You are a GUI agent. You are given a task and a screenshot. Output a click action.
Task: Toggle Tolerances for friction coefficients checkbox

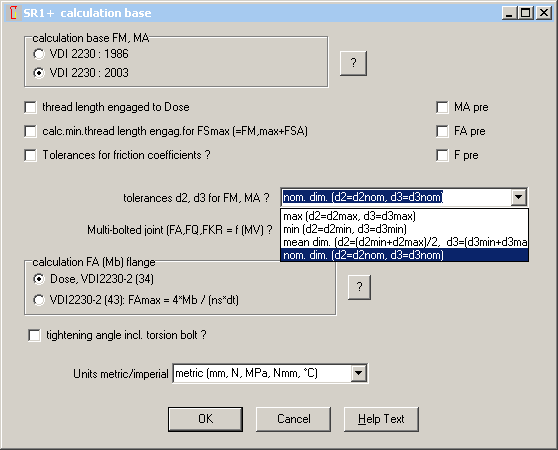point(31,155)
